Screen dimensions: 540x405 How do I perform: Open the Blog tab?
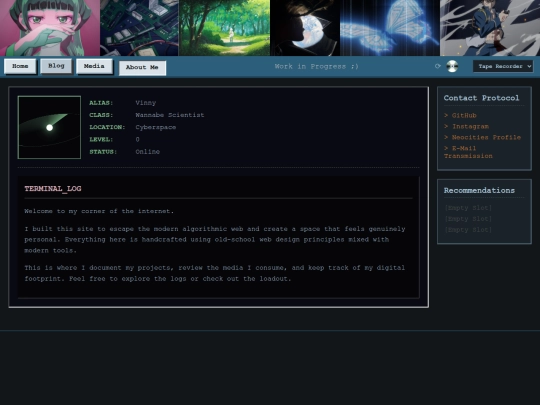pos(56,66)
